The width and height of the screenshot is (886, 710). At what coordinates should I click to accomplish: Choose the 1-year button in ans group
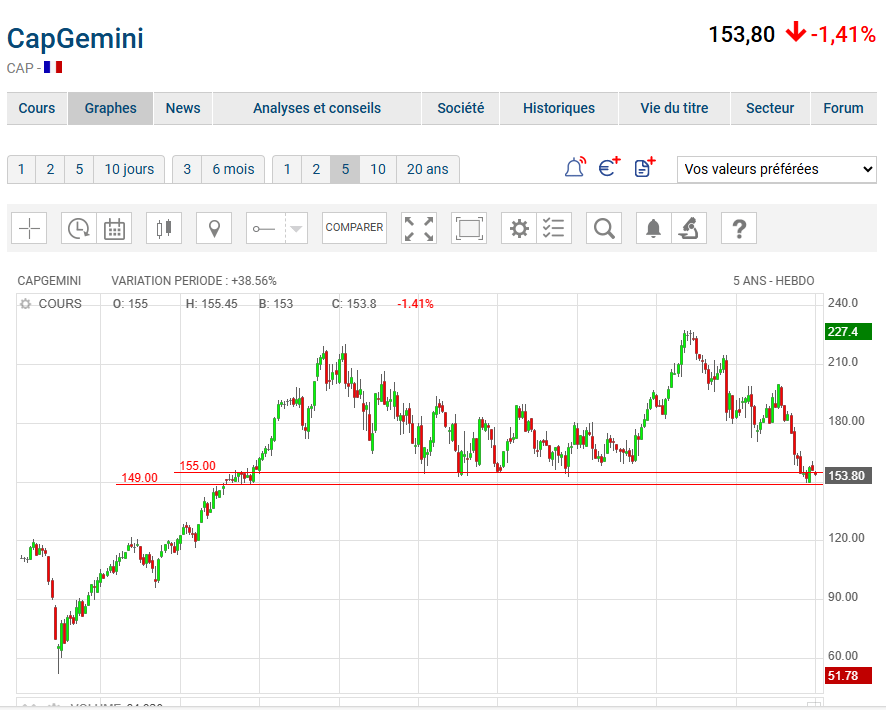point(287,169)
